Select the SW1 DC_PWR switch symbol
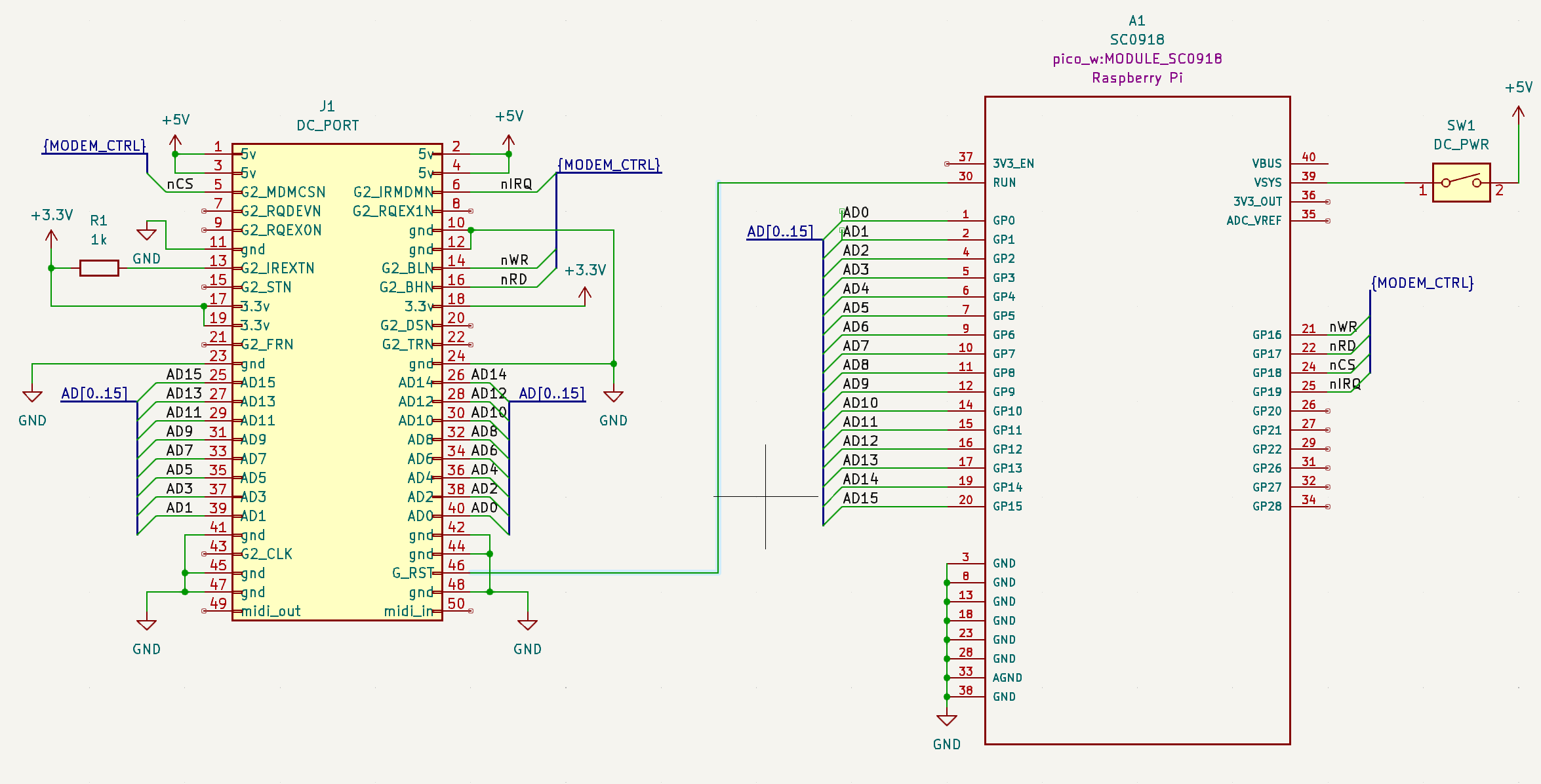This screenshot has width=1541, height=784. coord(1461,183)
